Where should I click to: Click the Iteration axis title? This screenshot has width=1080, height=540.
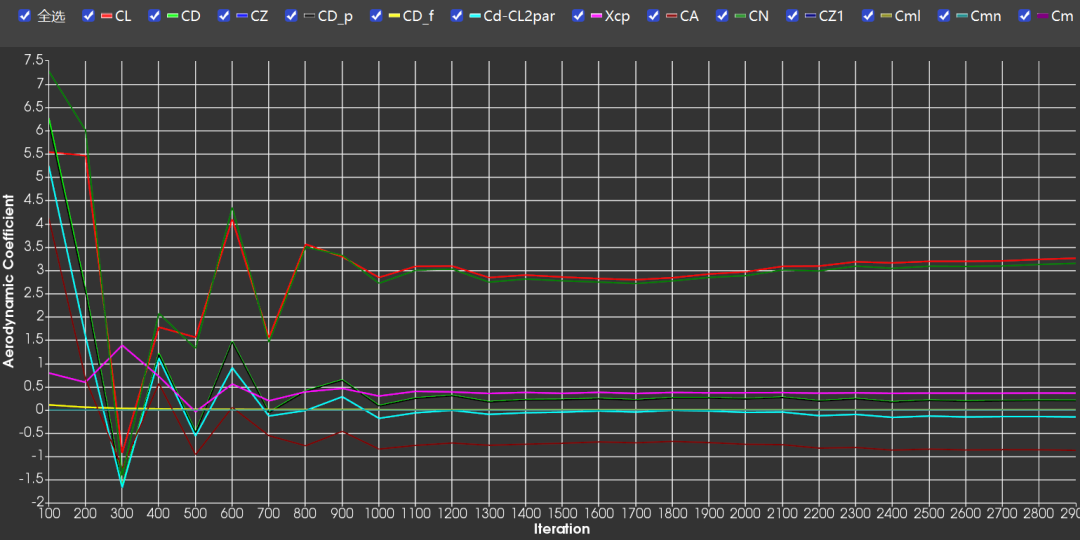[x=562, y=529]
